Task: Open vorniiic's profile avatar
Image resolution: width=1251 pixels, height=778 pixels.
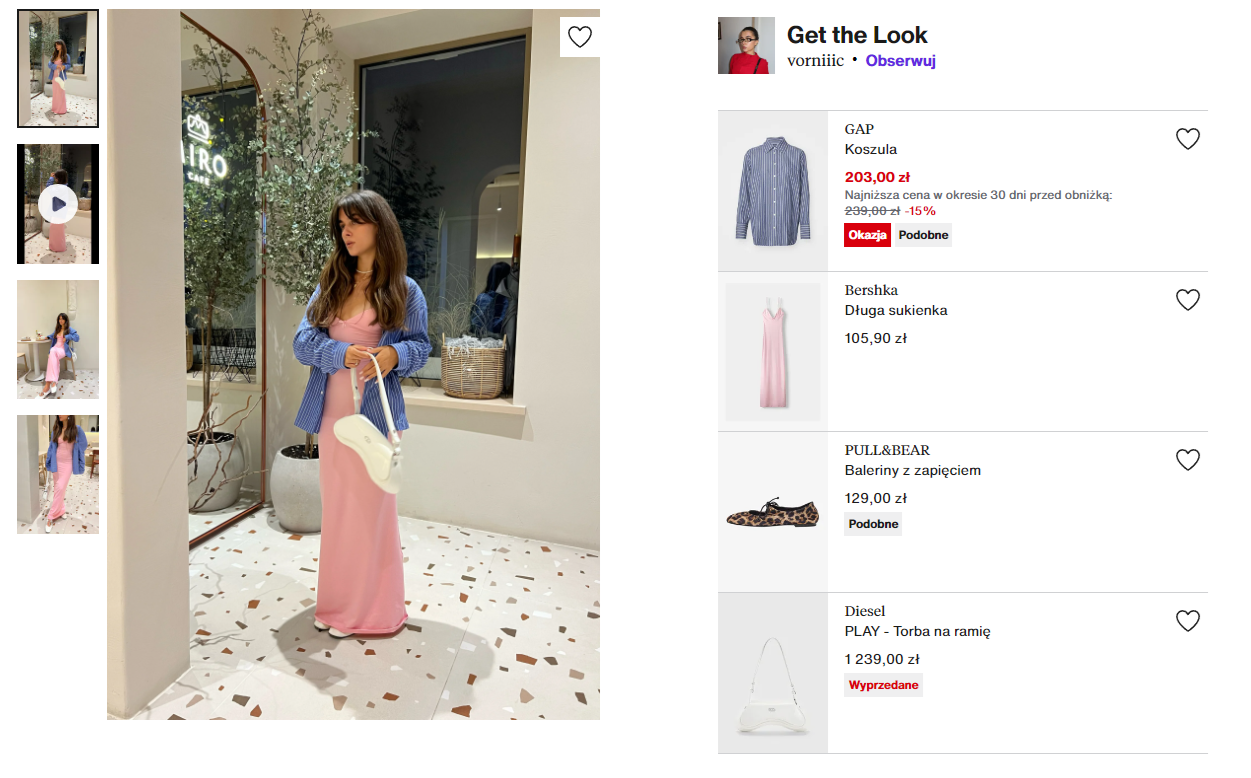Action: click(x=746, y=47)
